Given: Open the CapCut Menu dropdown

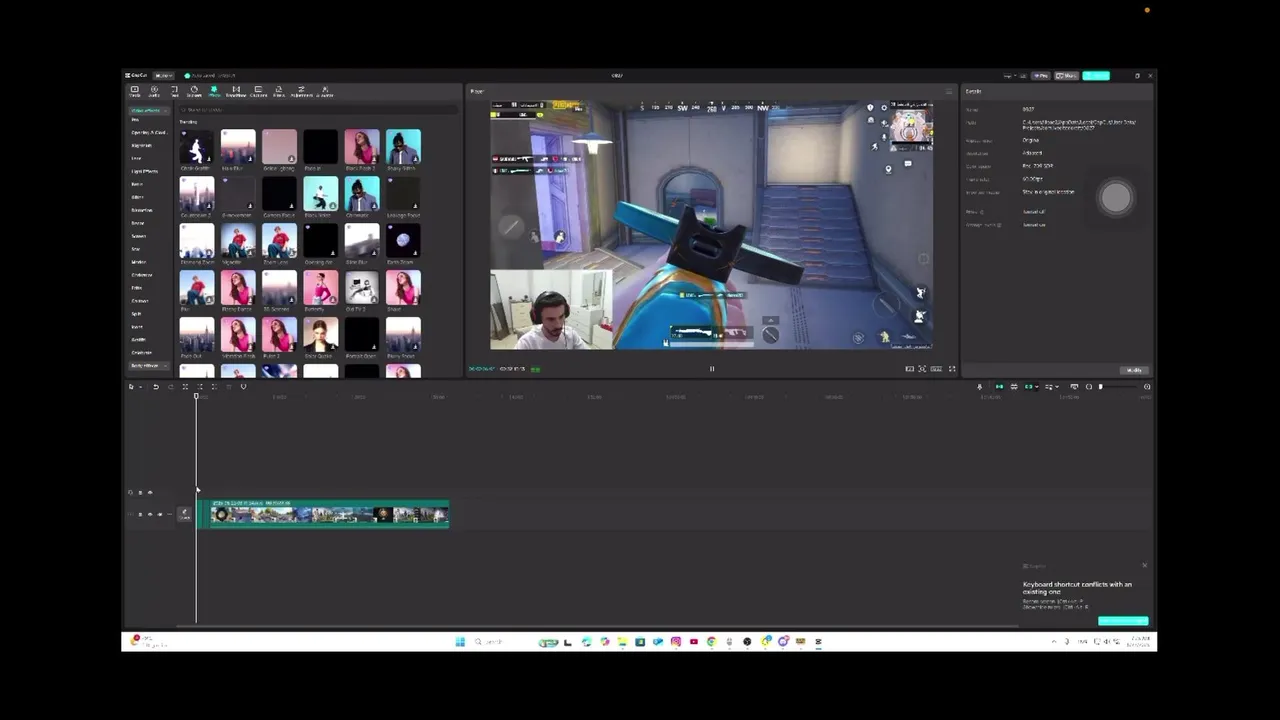Looking at the screenshot, I should pos(163,75).
